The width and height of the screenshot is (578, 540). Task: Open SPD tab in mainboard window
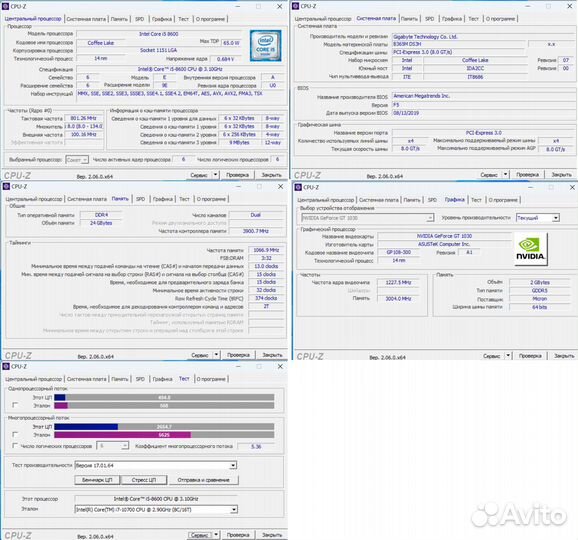coord(429,18)
